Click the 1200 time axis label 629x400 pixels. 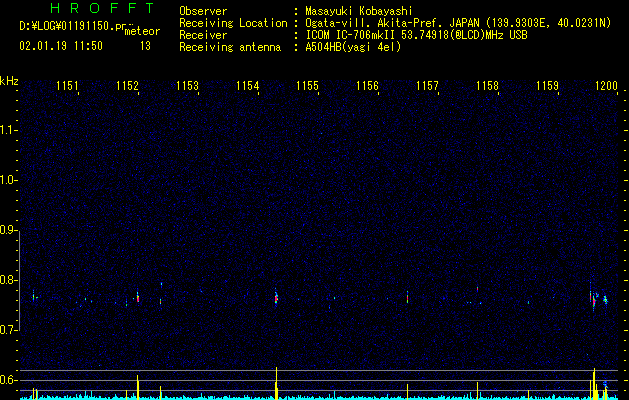(x=607, y=86)
